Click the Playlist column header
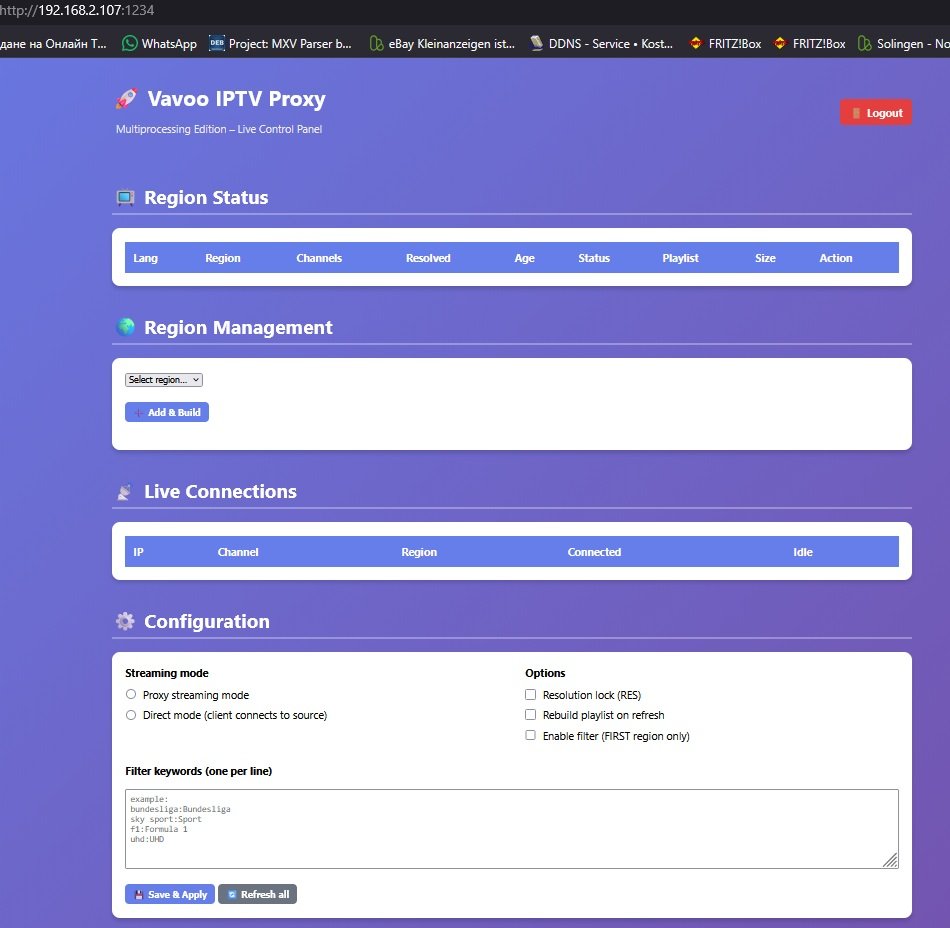Image resolution: width=950 pixels, height=928 pixels. tap(680, 258)
